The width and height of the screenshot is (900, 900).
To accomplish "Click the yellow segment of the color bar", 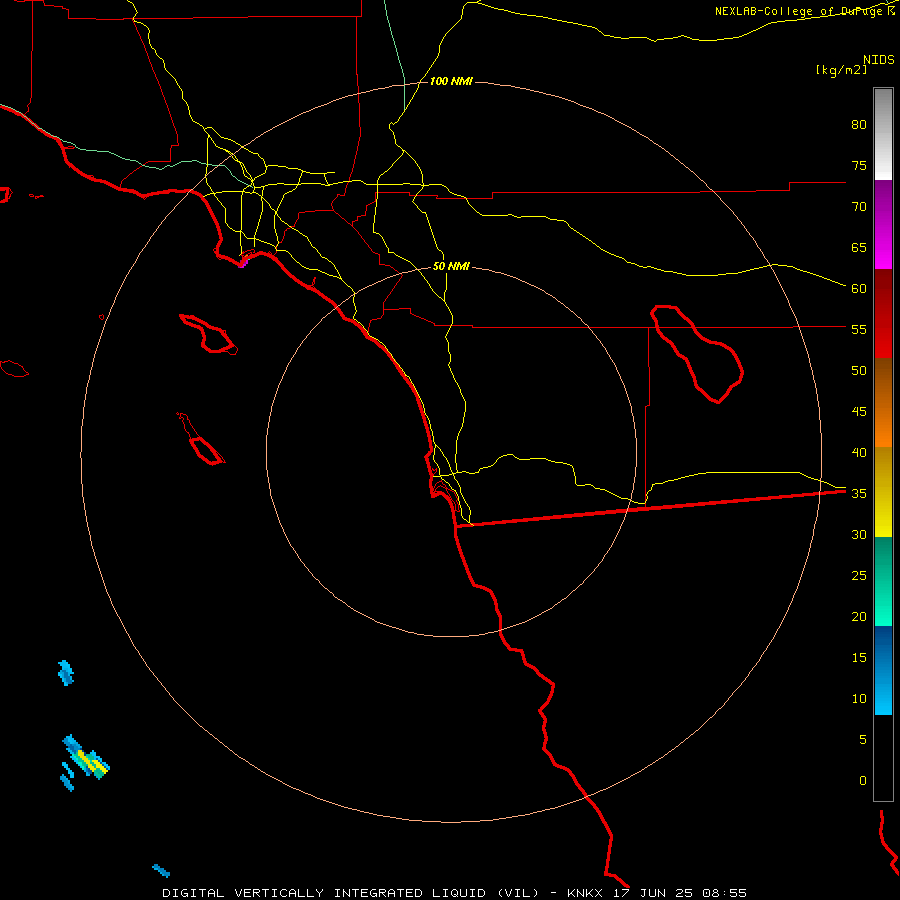I will [883, 492].
